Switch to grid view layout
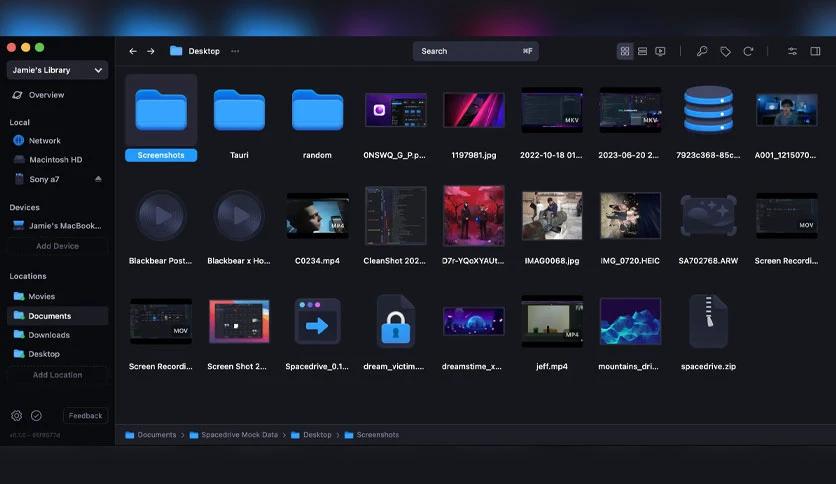This screenshot has width=836, height=484. click(625, 51)
